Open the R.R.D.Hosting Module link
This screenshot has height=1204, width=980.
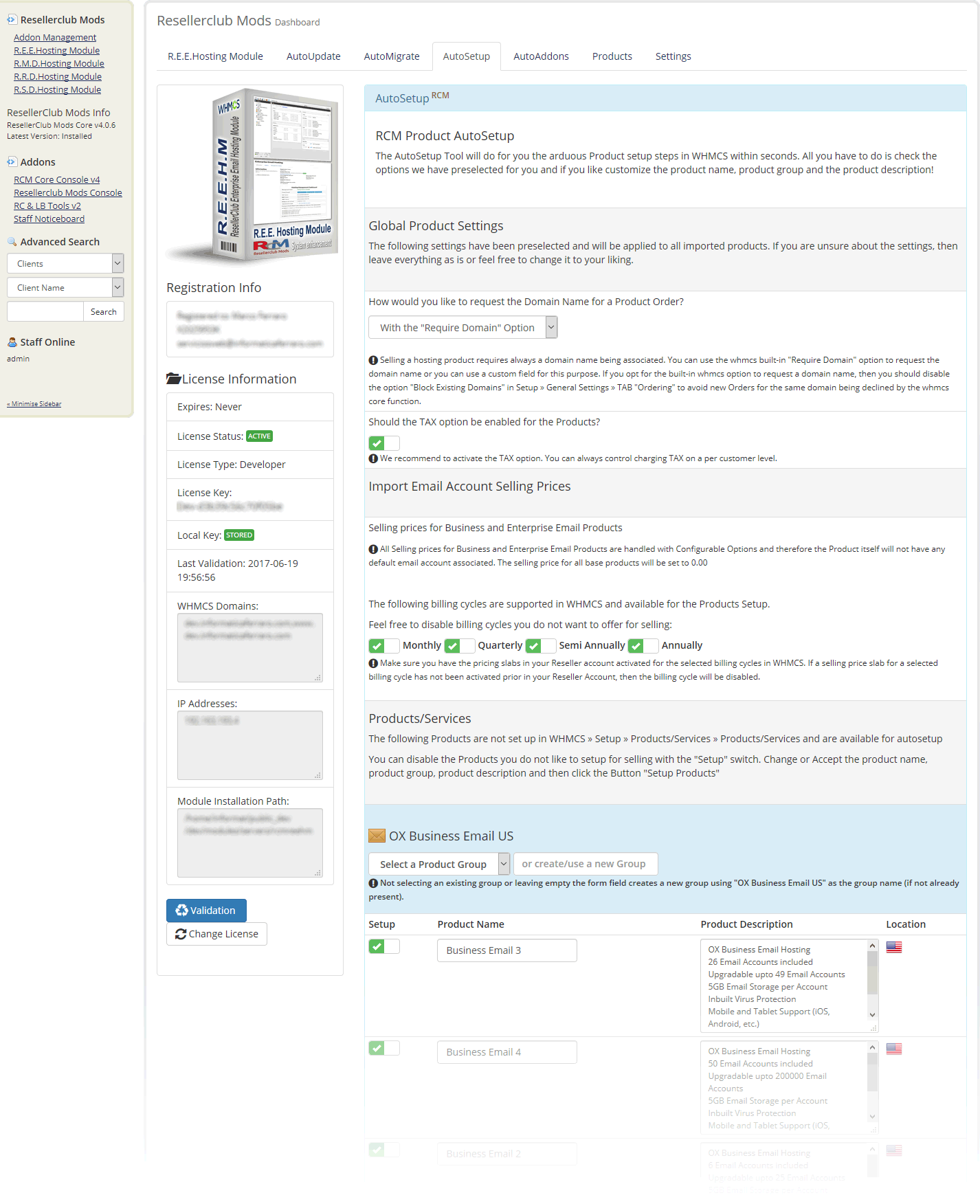[x=58, y=76]
